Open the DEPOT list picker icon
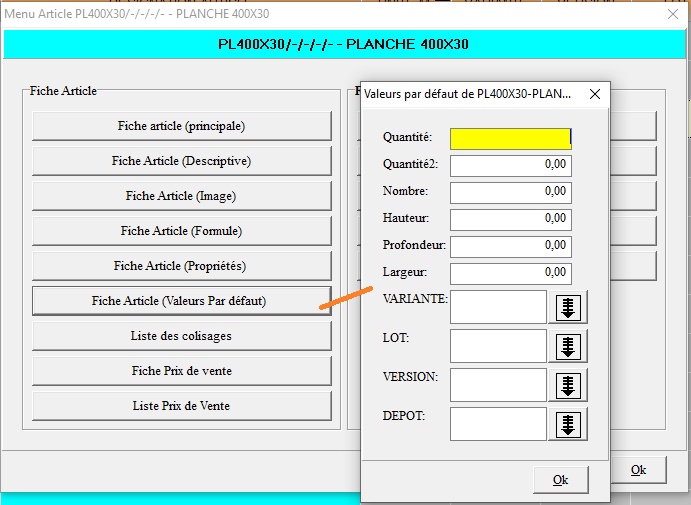The width and height of the screenshot is (691, 505). [x=568, y=424]
